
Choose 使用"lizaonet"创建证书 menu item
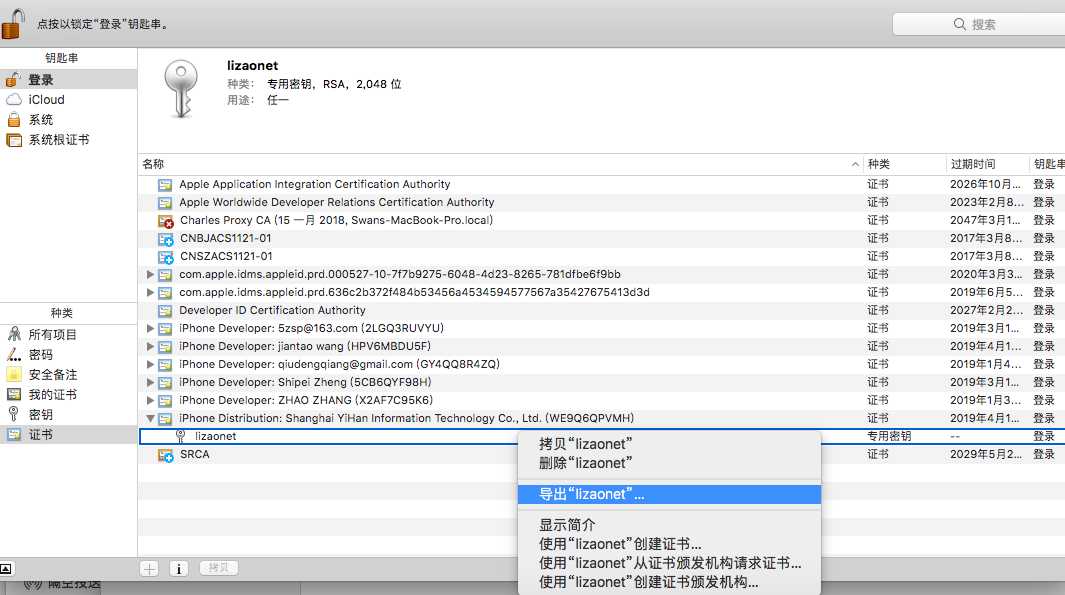click(x=669, y=543)
